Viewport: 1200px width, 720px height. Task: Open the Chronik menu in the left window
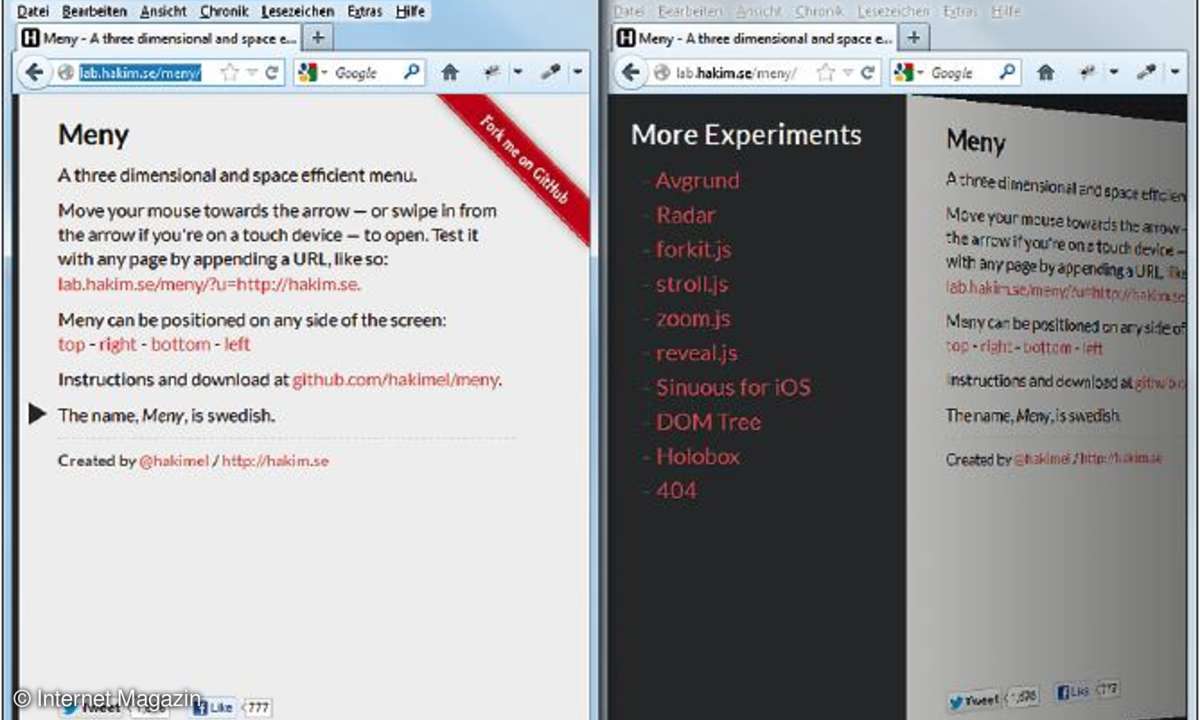pos(224,11)
